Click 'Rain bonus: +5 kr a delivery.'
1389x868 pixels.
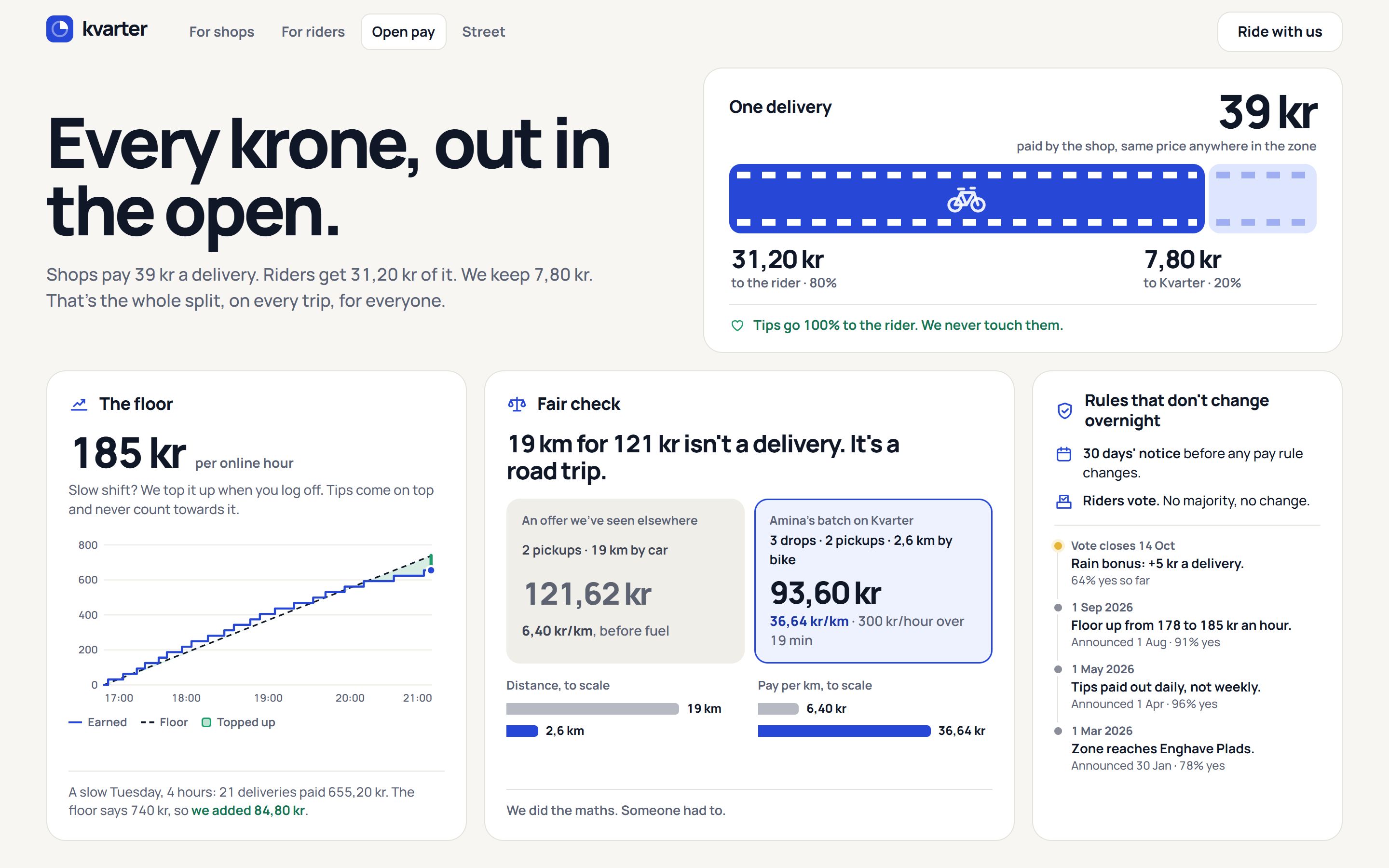pos(1157,564)
